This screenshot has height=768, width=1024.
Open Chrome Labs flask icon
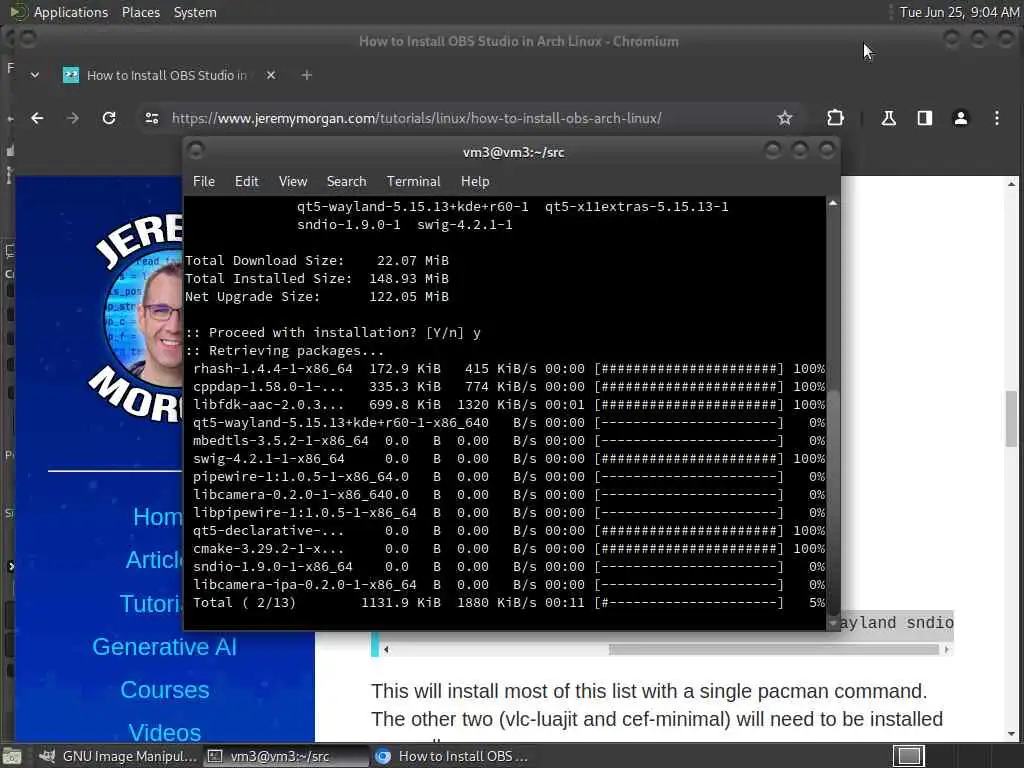[x=888, y=118]
